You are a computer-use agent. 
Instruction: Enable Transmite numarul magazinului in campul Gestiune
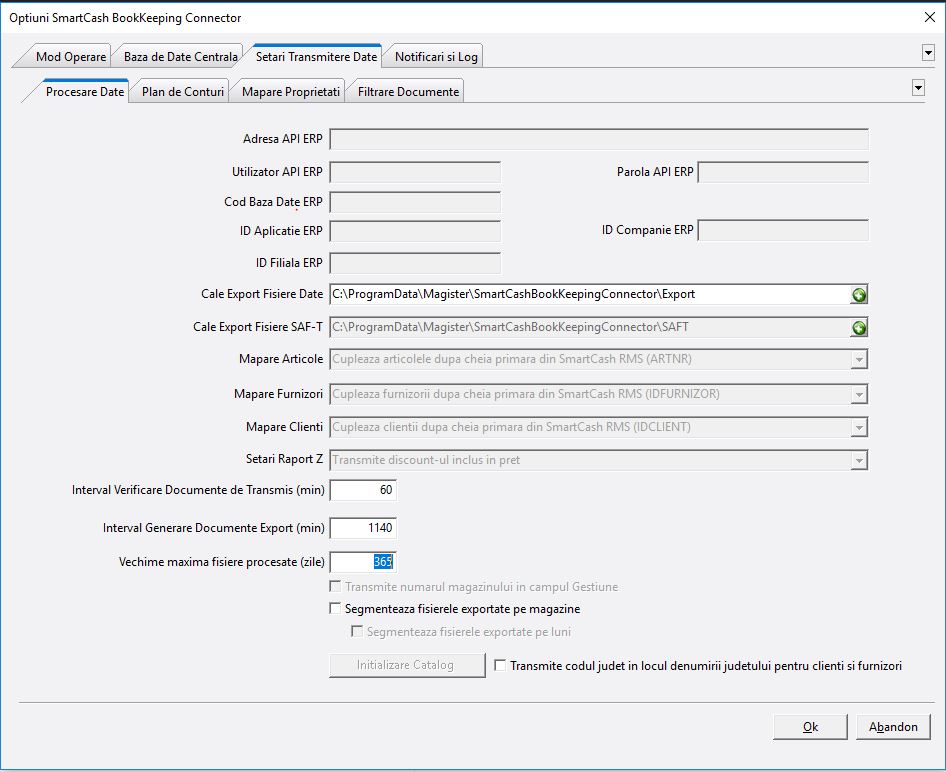coord(335,586)
